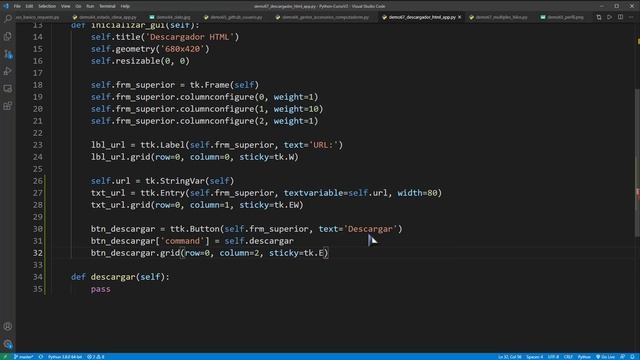Image resolution: width=640 pixels, height=360 pixels.
Task: Switch to the demo04 estado clima app tab
Action: coord(104,17)
